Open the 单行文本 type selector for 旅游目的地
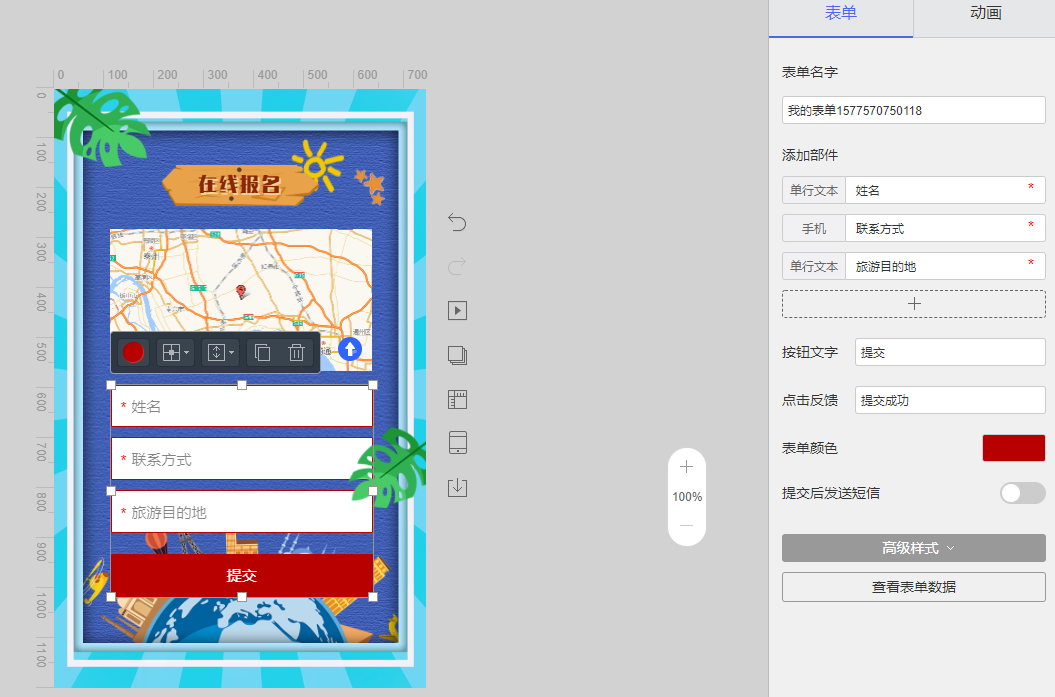This screenshot has width=1055, height=697. 814,266
